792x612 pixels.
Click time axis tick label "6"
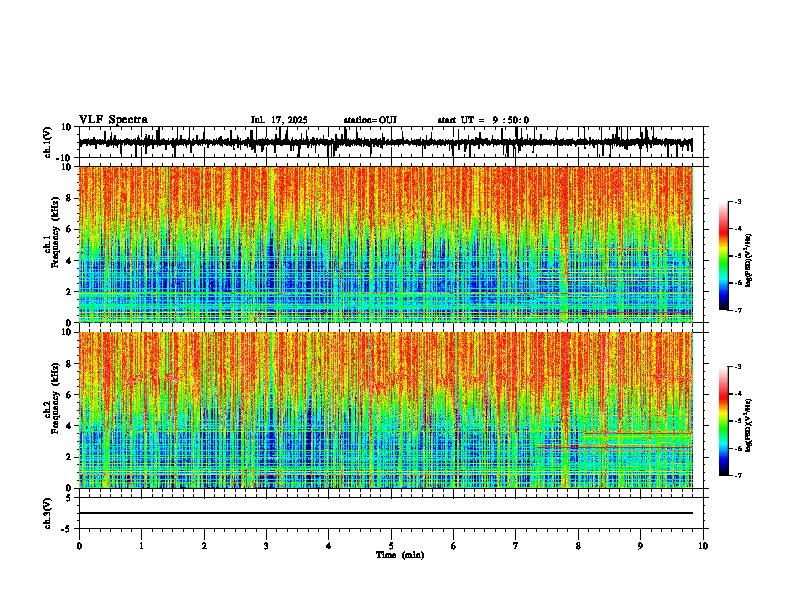pyautogui.click(x=453, y=546)
